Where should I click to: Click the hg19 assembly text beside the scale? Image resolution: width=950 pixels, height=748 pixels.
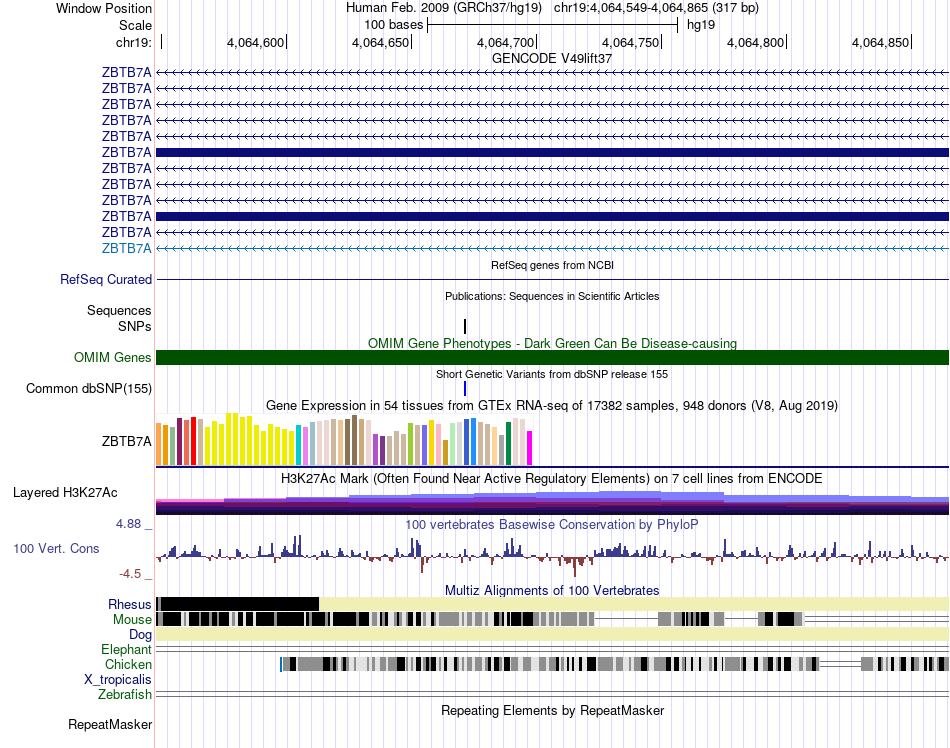pos(701,25)
